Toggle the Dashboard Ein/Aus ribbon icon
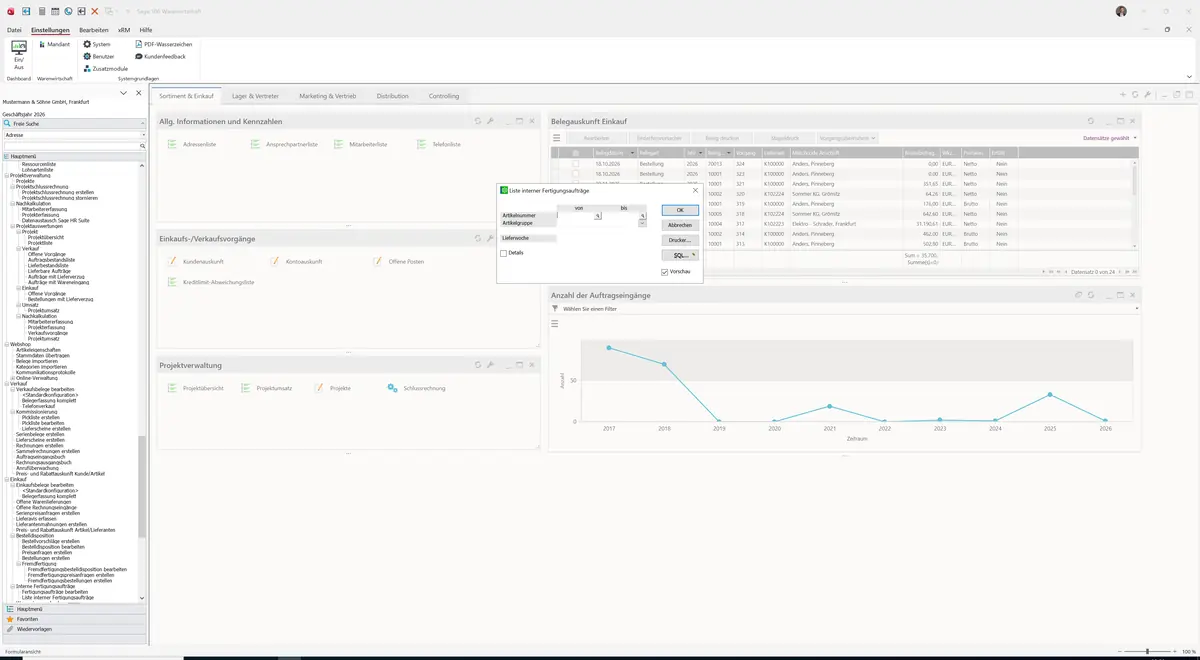This screenshot has height=660, width=1200. tap(18, 54)
